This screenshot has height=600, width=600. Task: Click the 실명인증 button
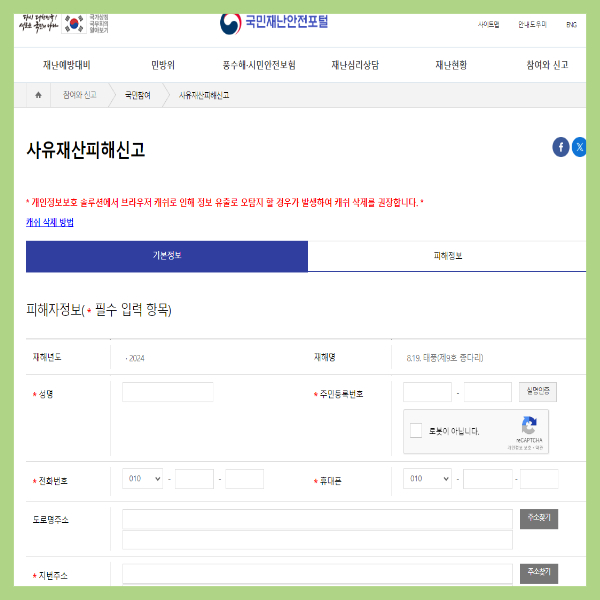click(538, 391)
